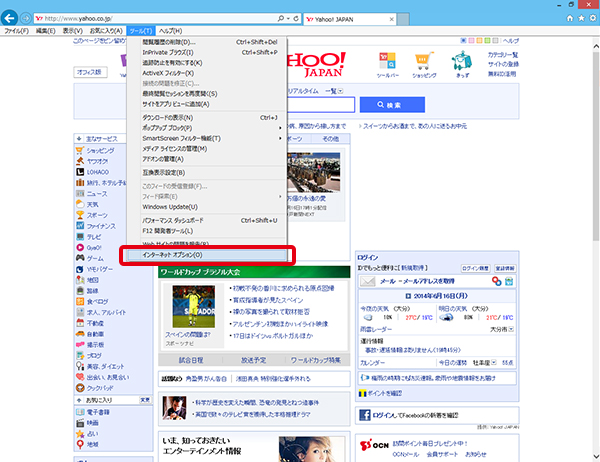Open ファイナンス in the services sidebar
600x462 pixels.
(x=100, y=226)
